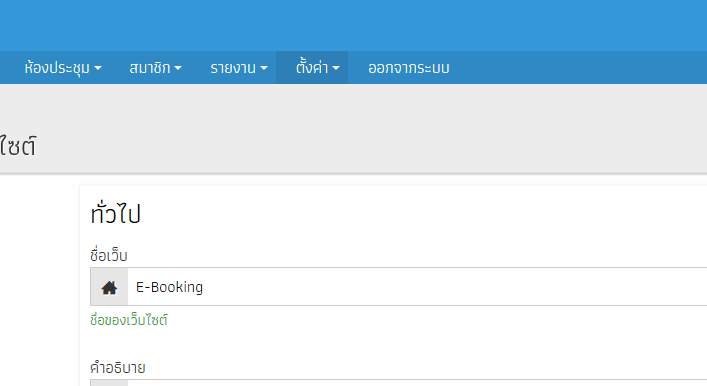The height and width of the screenshot is (386, 707).
Task: Open the รายงาน menu
Action: (239, 68)
